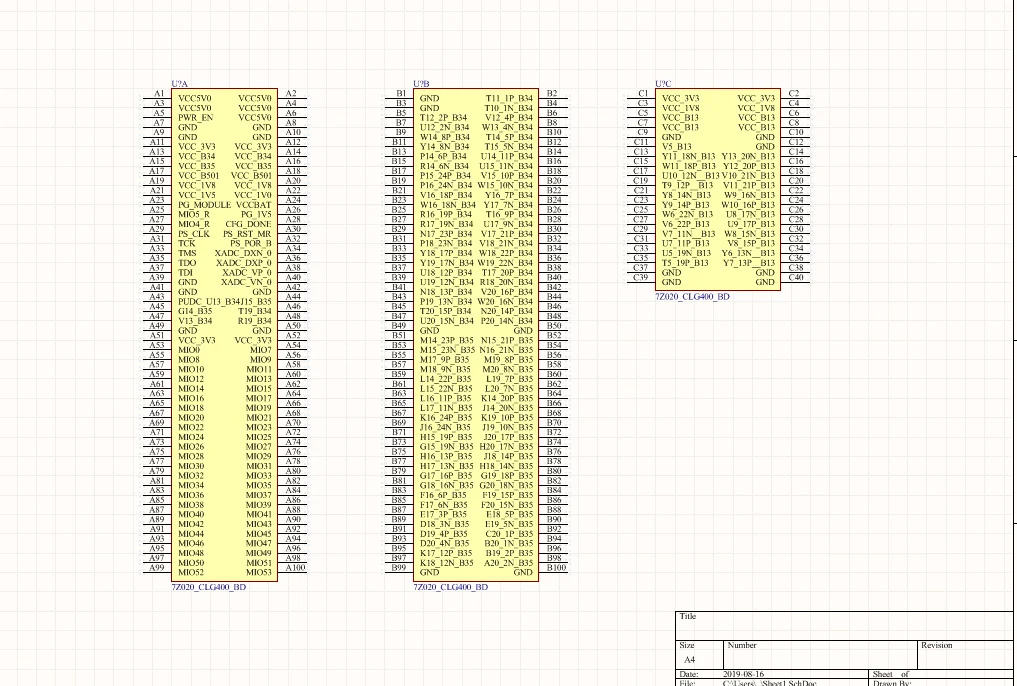1017x686 pixels.
Task: Click the PUDC_U13_B34 pin name
Action: (209, 302)
